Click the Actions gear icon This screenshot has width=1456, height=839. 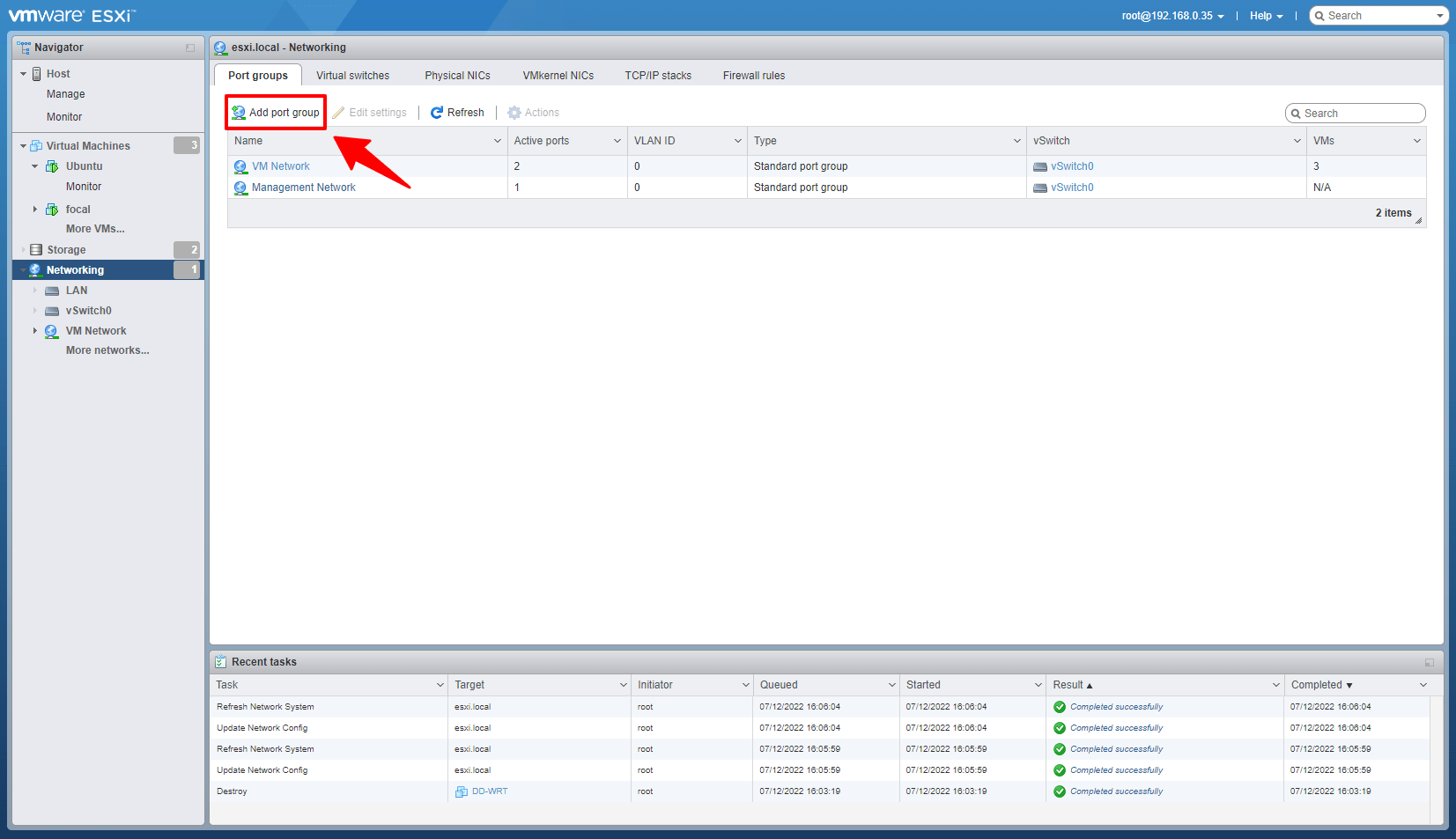pyautogui.click(x=514, y=113)
